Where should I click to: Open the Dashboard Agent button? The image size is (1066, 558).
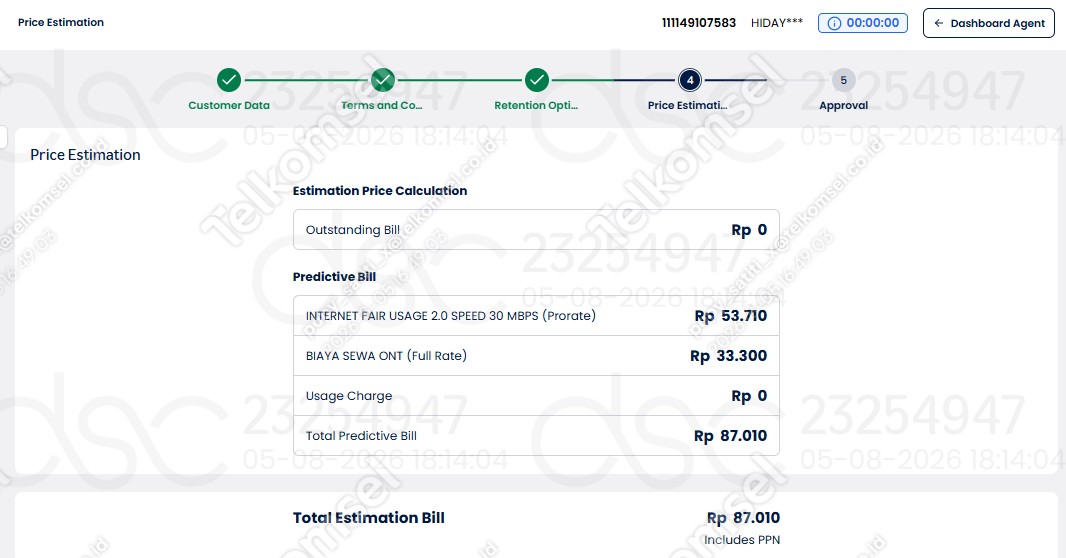[x=988, y=23]
